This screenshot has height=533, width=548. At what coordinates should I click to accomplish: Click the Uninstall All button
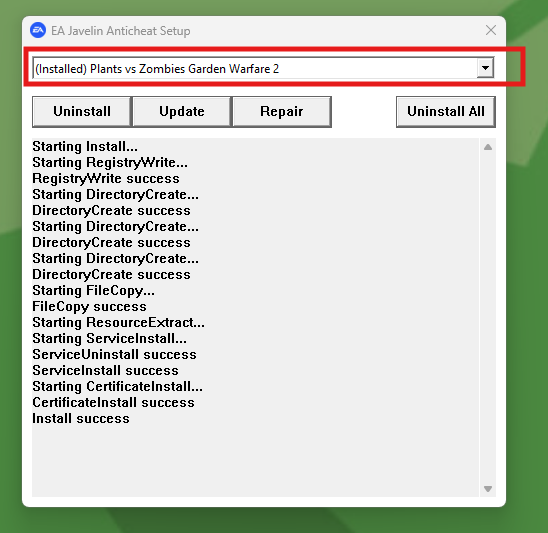pos(446,111)
